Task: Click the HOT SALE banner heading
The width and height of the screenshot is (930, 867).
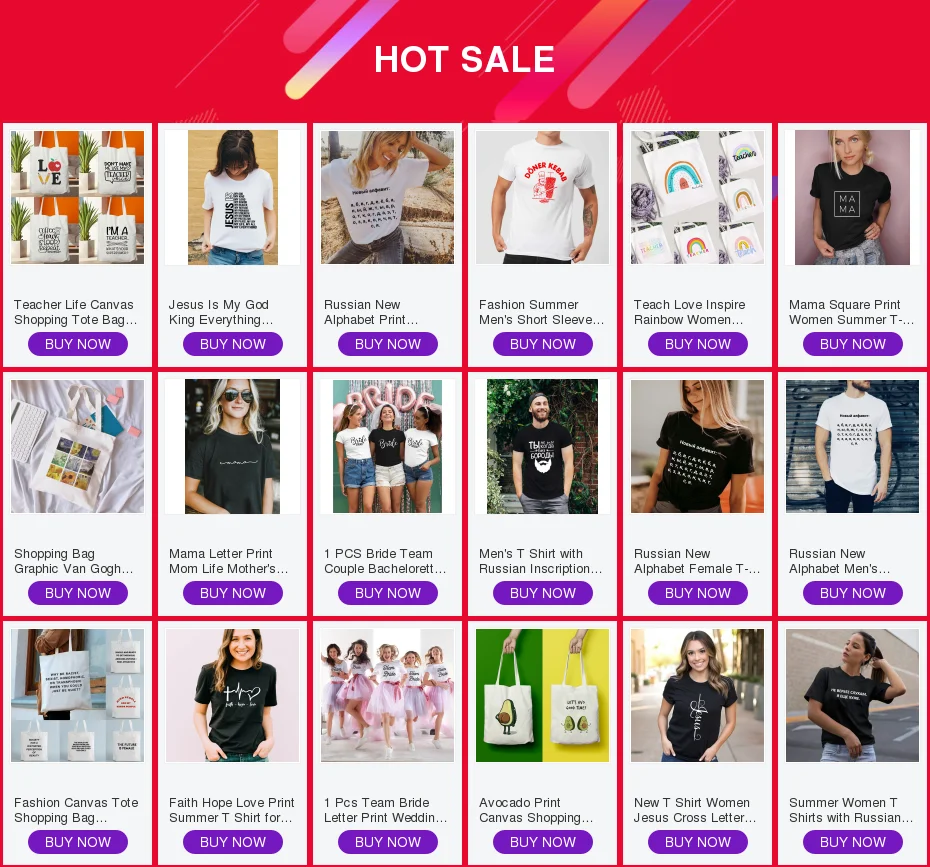Action: pos(464,59)
